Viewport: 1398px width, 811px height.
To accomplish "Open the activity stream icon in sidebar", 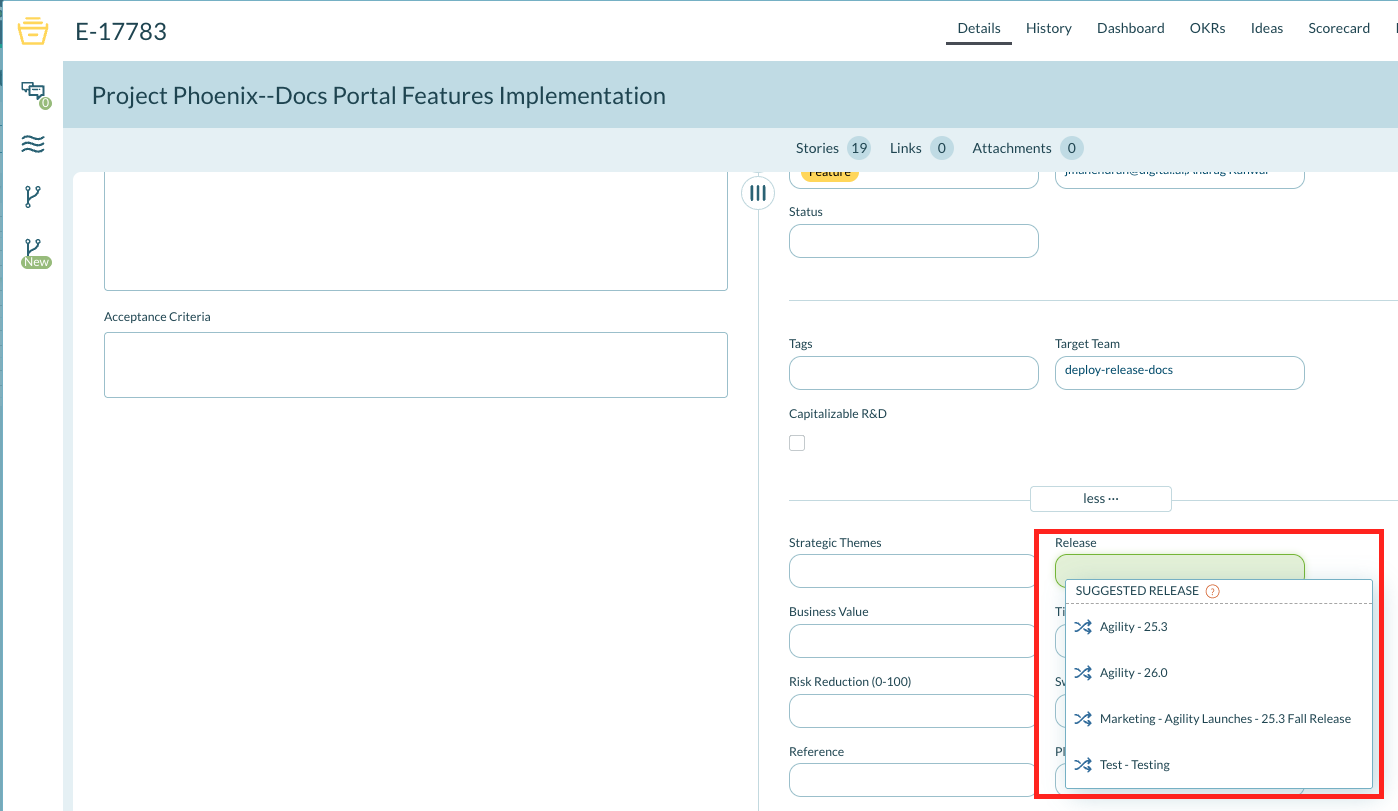I will click(x=33, y=144).
